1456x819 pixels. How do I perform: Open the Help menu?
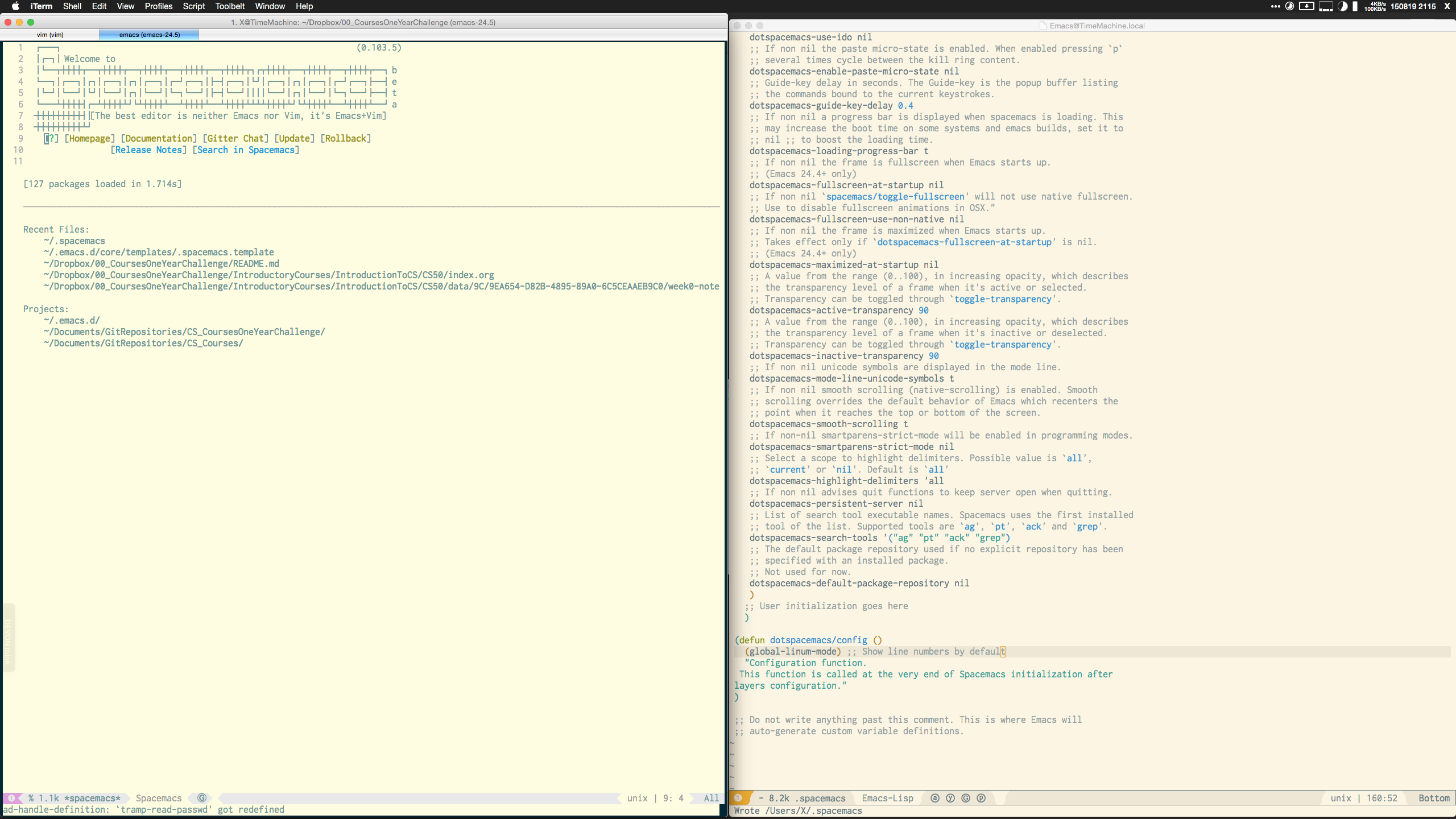tap(304, 6)
